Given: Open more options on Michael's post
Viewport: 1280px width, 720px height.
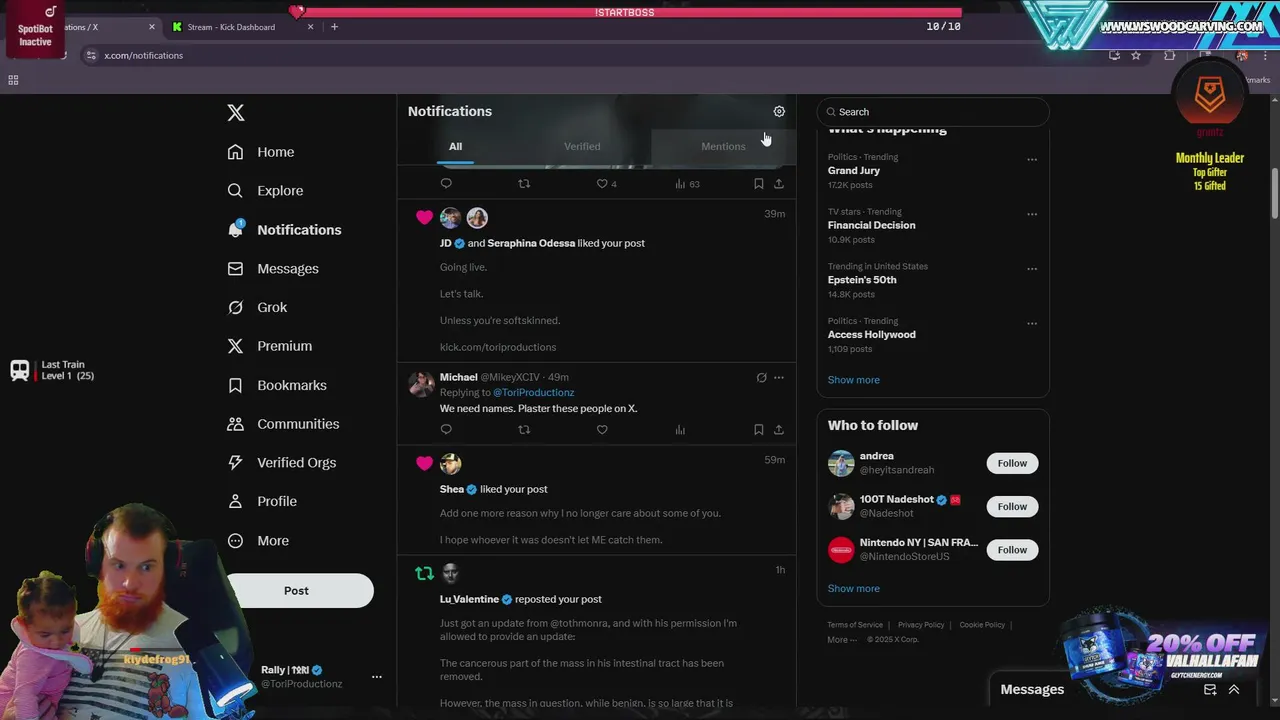Looking at the screenshot, I should pos(779,378).
